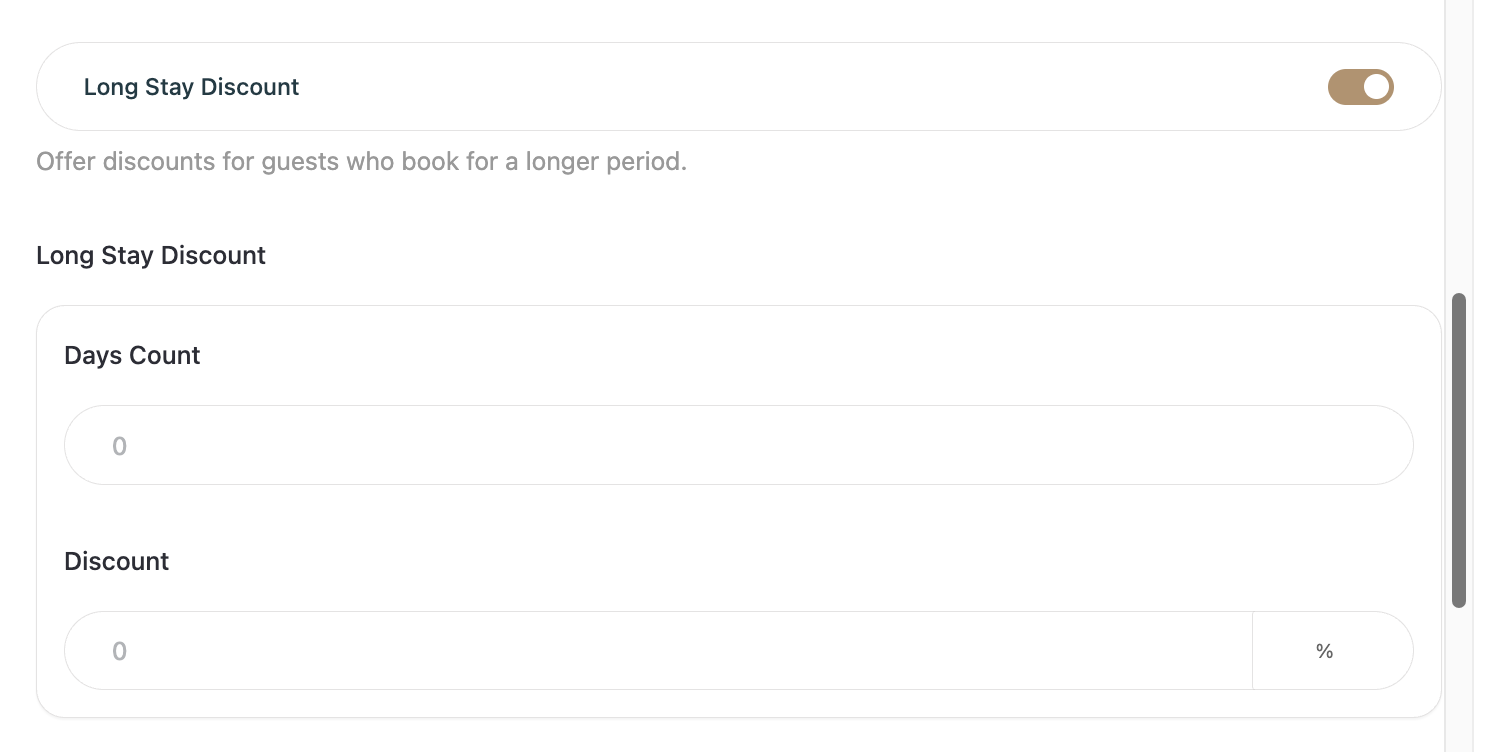This screenshot has height=752, width=1486.
Task: Click the Long Stay Discount section heading
Action: coord(151,256)
